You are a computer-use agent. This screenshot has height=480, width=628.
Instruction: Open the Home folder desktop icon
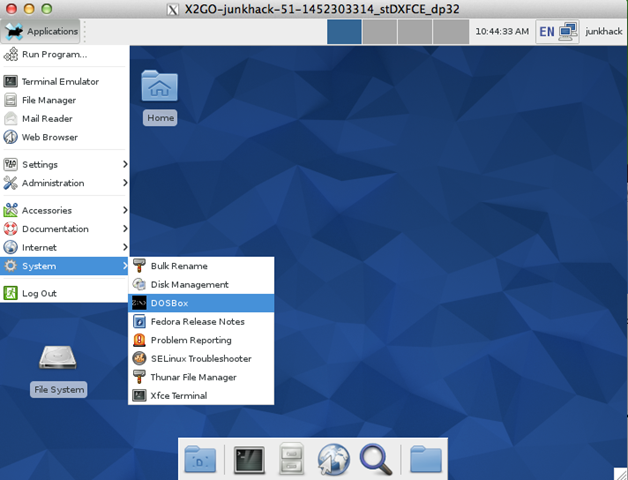coord(159,88)
